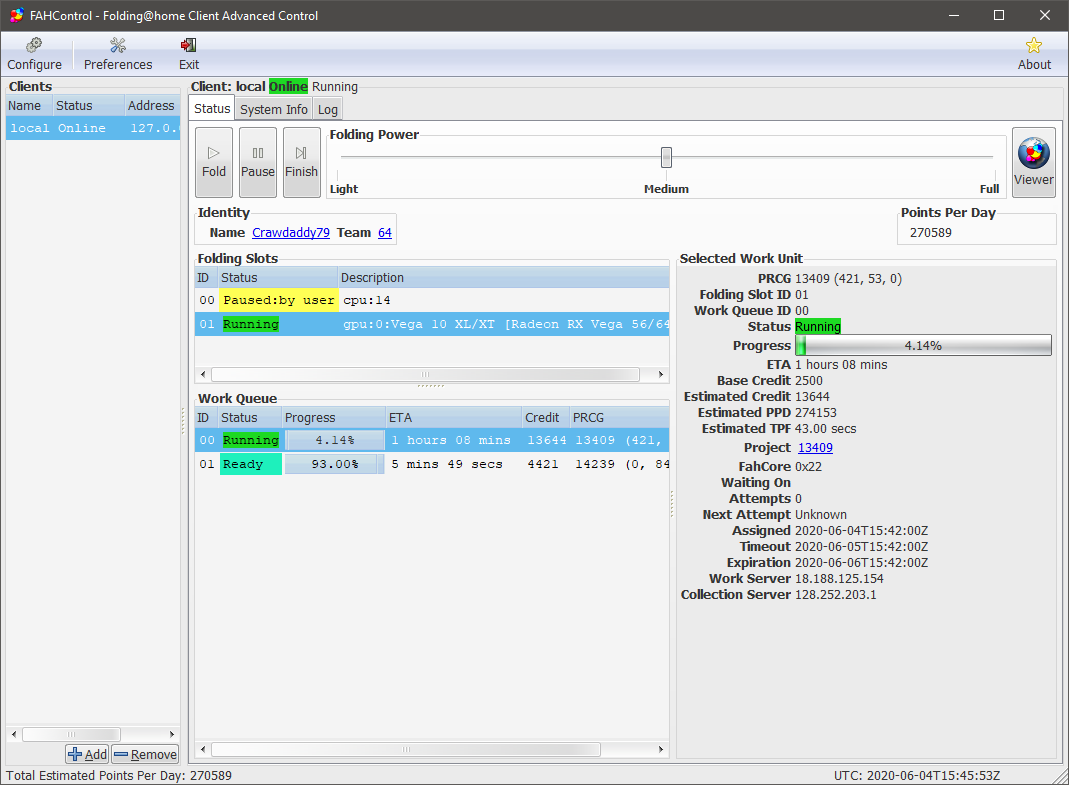The image size is (1069, 785).
Task: Switch to the Status tab
Action: [x=212, y=108]
